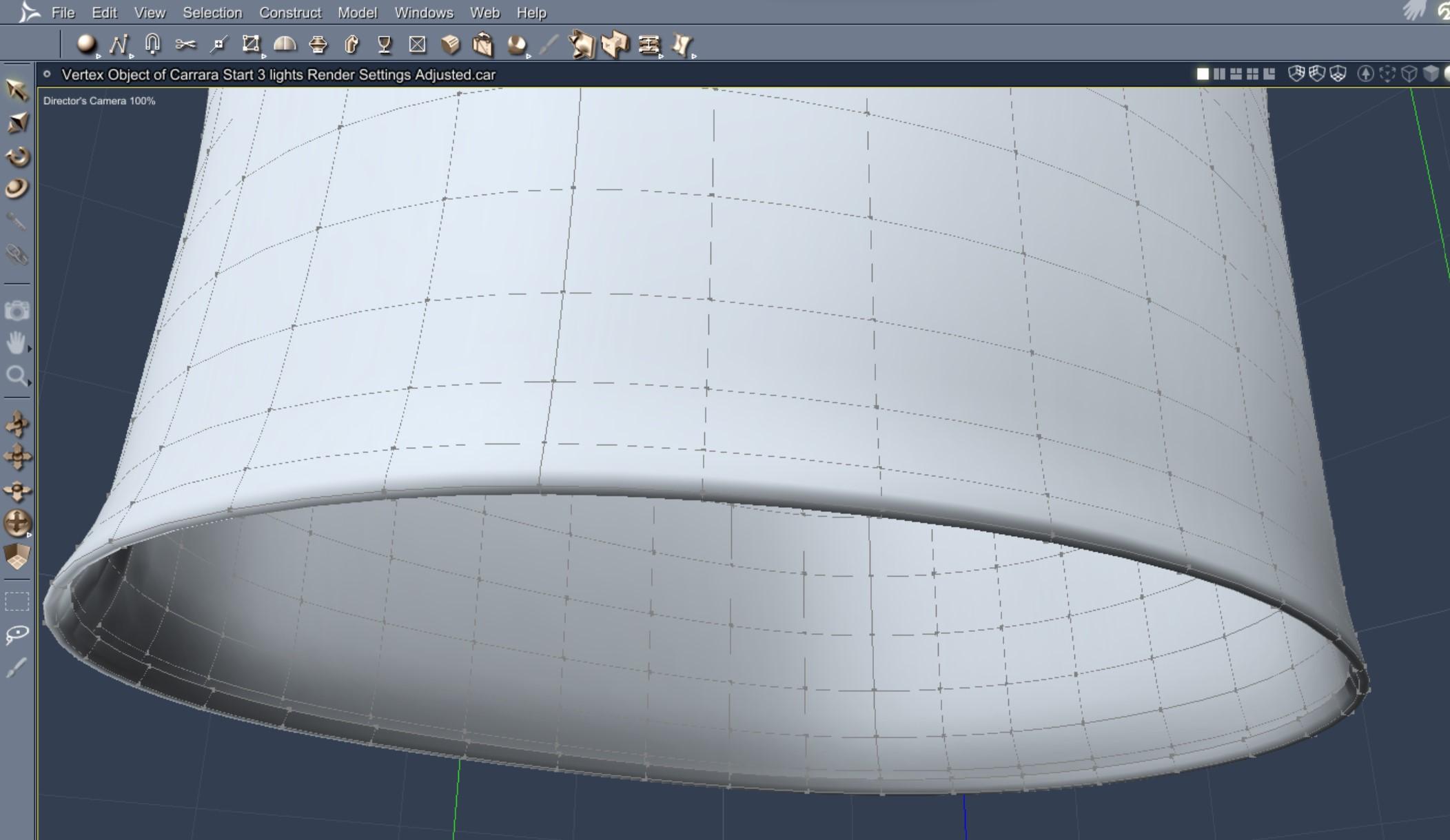
Task: Click the marquee rectangle selection tool
Action: (x=17, y=602)
